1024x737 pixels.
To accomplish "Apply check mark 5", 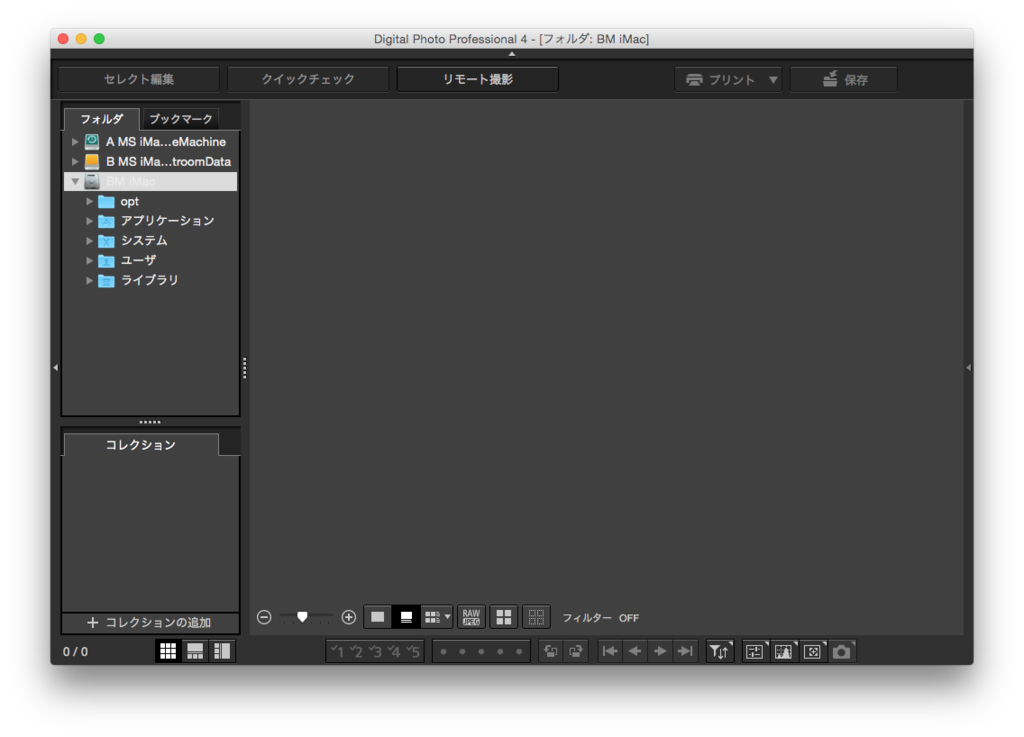I will click(x=413, y=651).
